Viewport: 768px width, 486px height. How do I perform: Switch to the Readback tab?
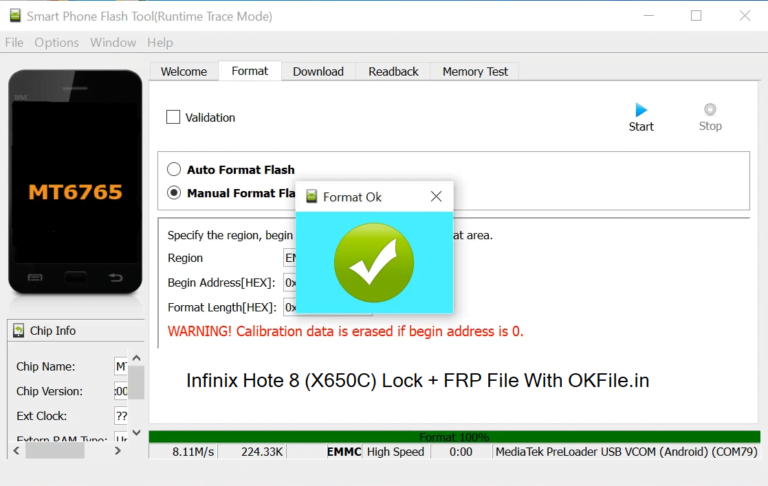pyautogui.click(x=393, y=72)
